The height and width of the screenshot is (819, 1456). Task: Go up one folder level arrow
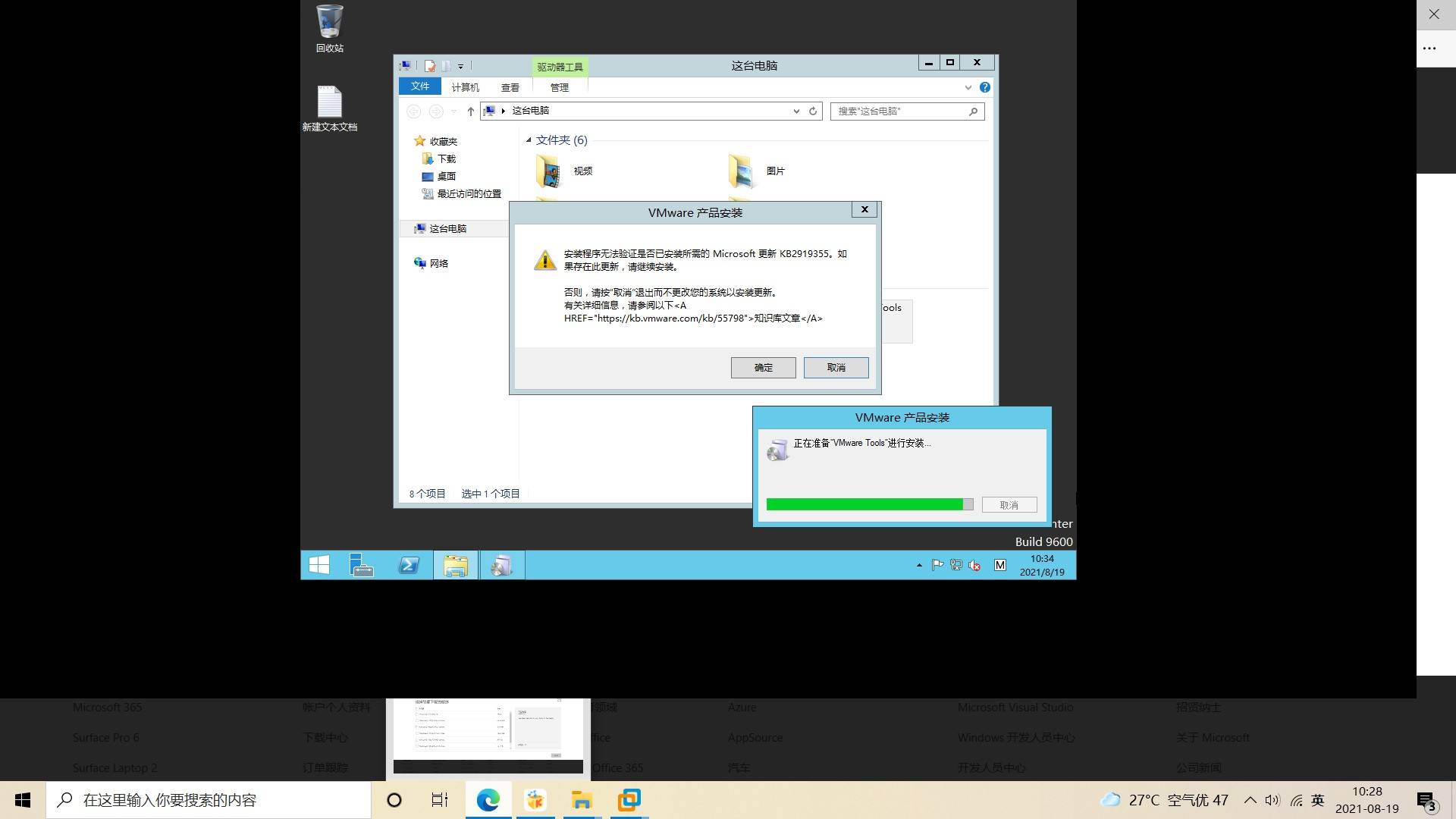(x=470, y=111)
